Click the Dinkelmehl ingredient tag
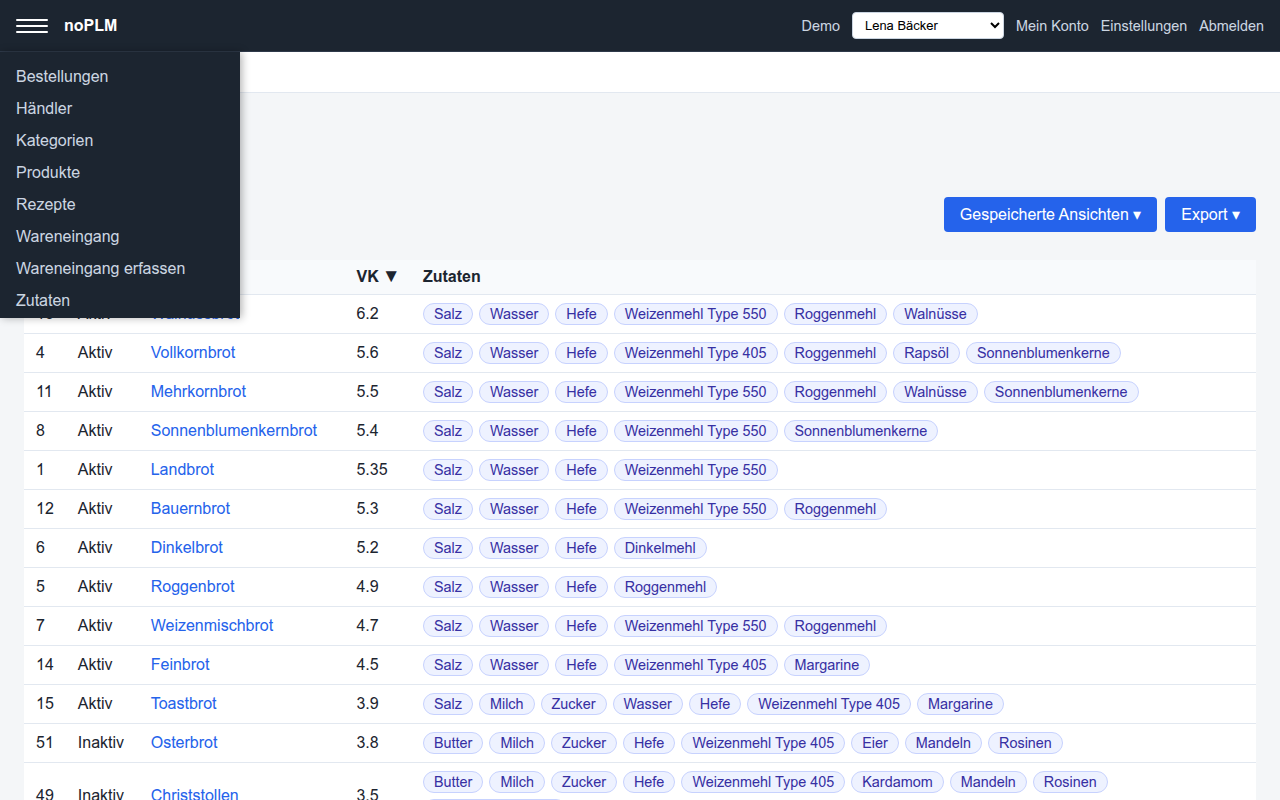Viewport: 1280px width, 800px height. [661, 548]
